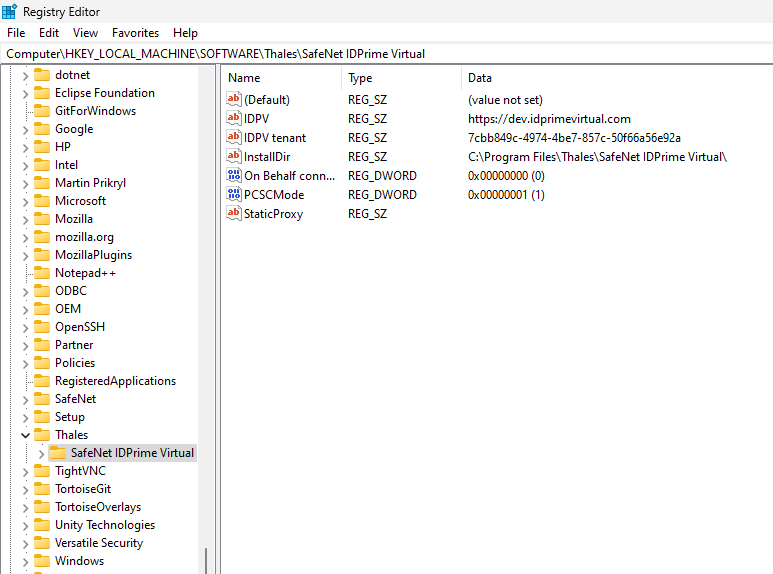Select the InstallDir string value icon
The width and height of the screenshot is (773, 574).
click(x=234, y=156)
